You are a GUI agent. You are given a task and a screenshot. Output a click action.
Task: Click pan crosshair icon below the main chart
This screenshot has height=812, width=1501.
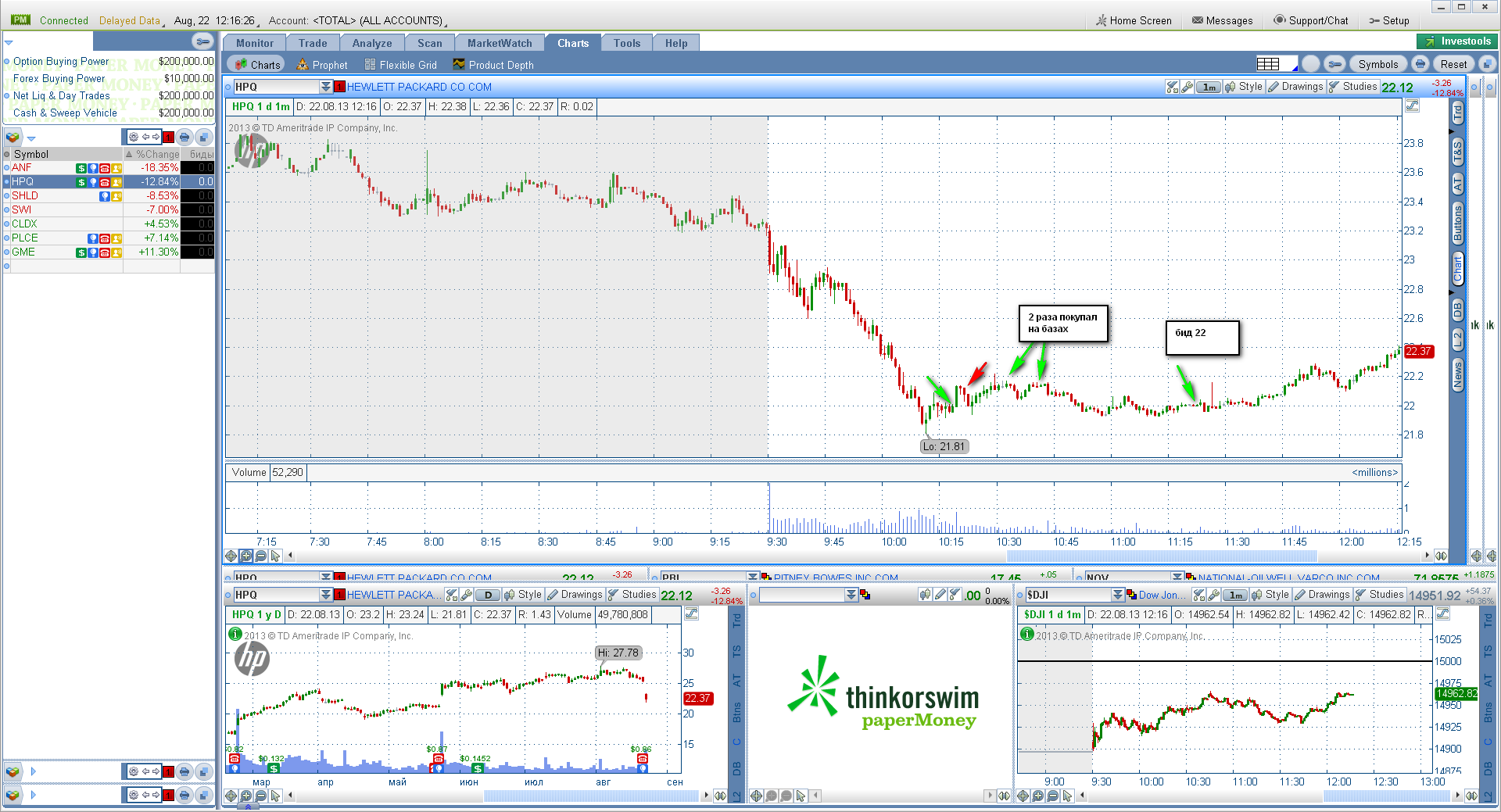pos(231,556)
